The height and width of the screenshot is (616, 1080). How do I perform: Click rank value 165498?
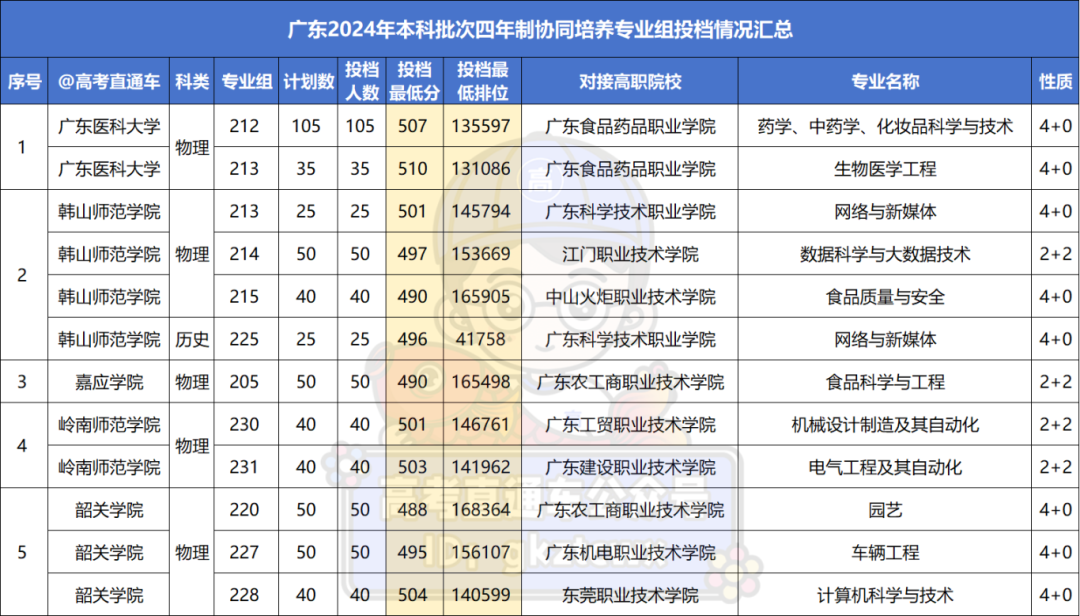coord(481,382)
